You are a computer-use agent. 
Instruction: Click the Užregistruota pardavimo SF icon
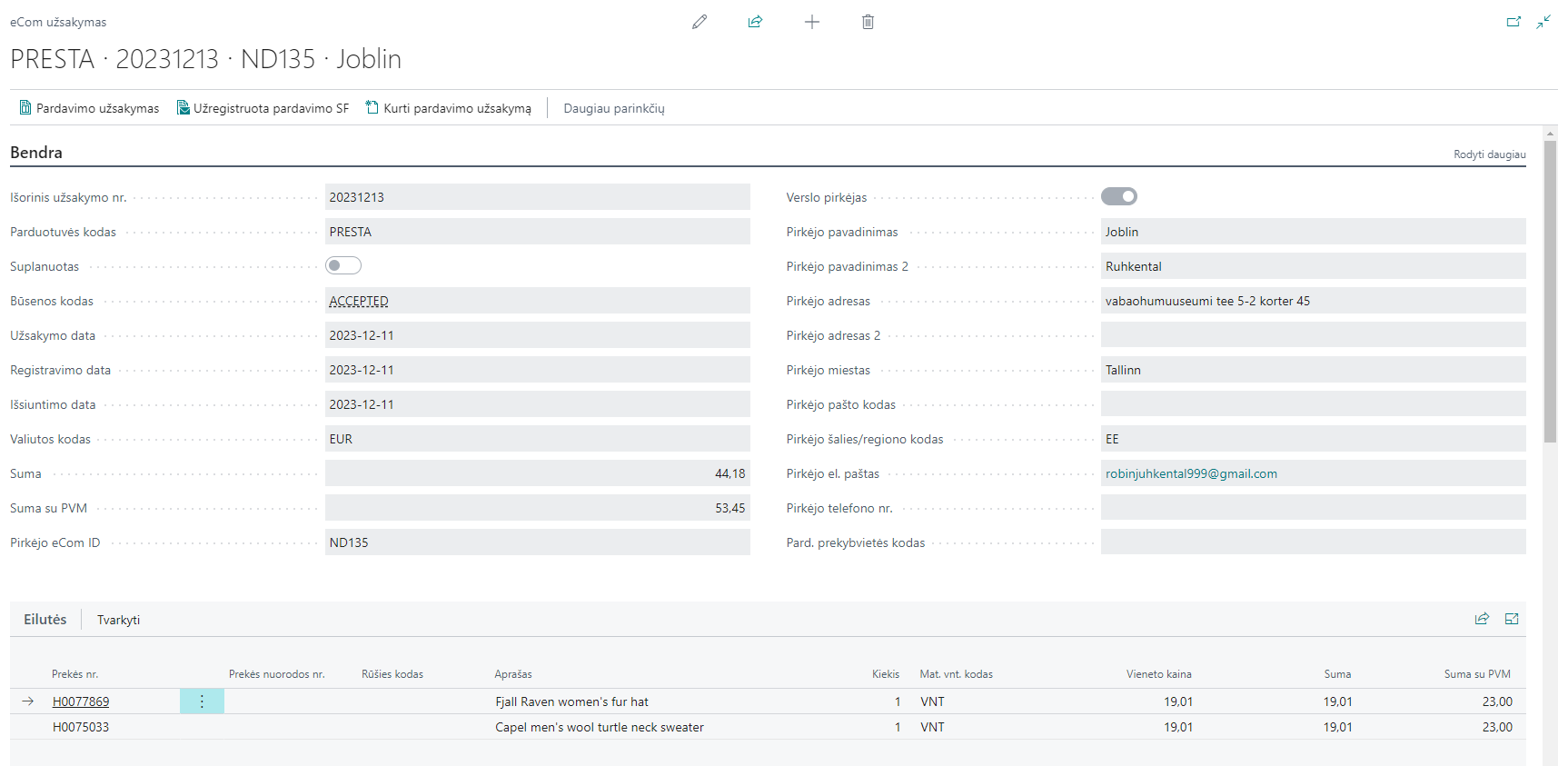(x=183, y=107)
